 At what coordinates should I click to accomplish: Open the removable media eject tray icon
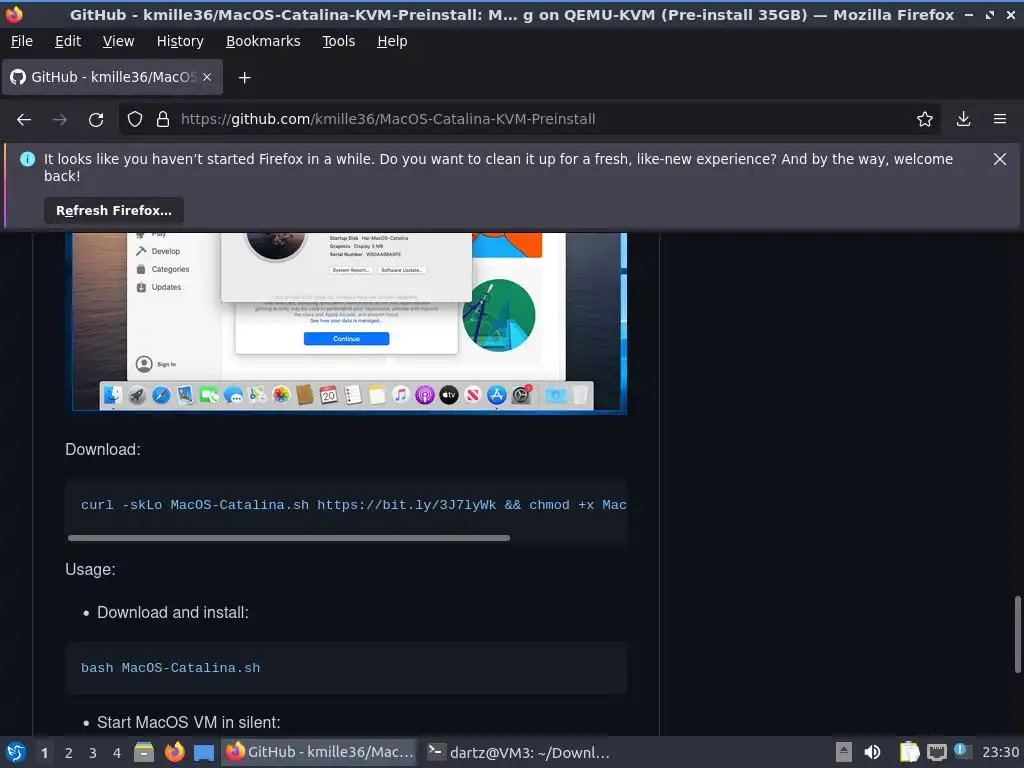click(x=843, y=752)
